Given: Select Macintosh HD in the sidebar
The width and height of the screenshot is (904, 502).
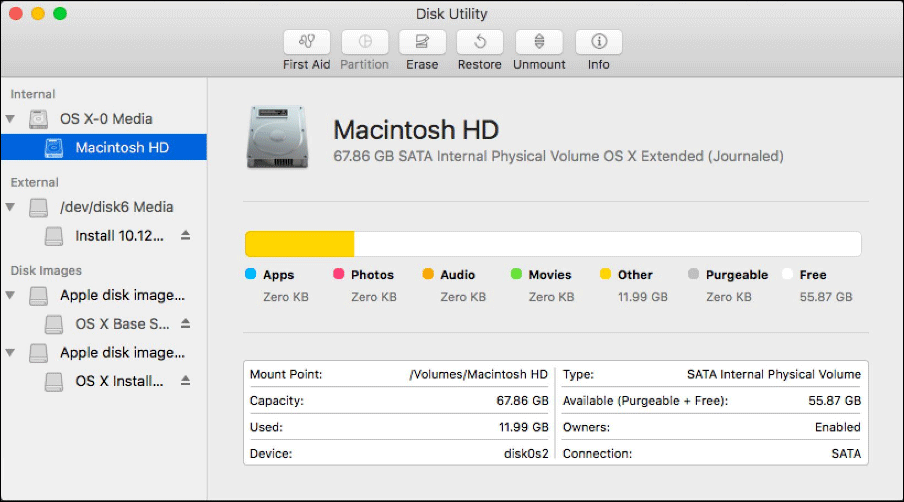Looking at the screenshot, I should tap(121, 147).
